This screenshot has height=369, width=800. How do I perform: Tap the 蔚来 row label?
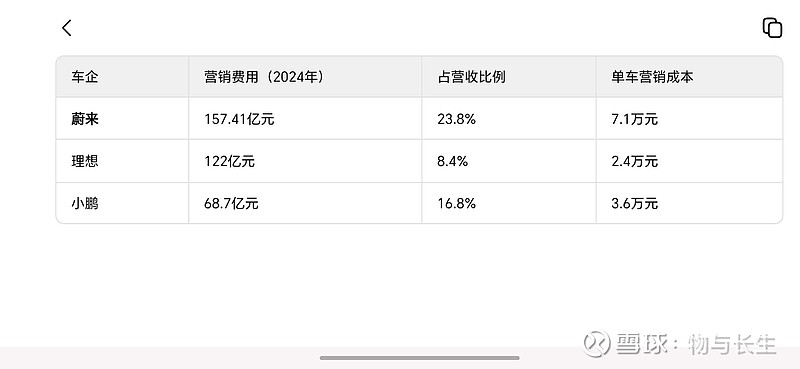click(x=85, y=119)
